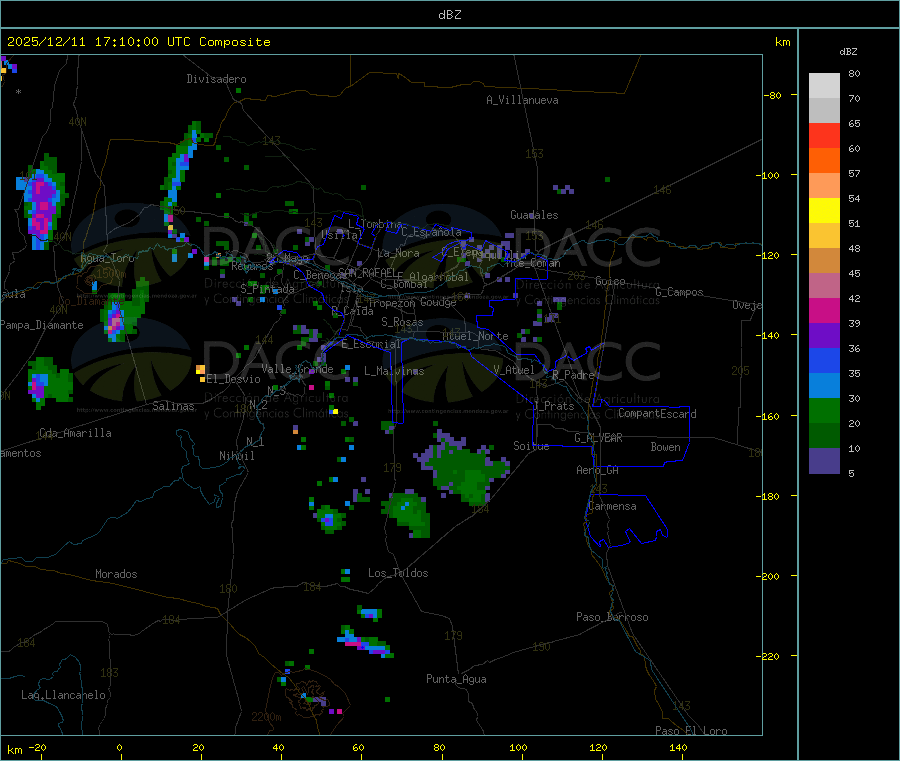Click the Atuel_Norte label
The image size is (900, 761).
475,336
